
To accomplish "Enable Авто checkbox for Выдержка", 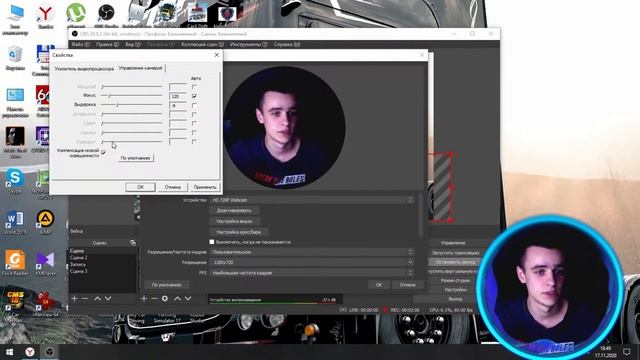I will (x=194, y=105).
